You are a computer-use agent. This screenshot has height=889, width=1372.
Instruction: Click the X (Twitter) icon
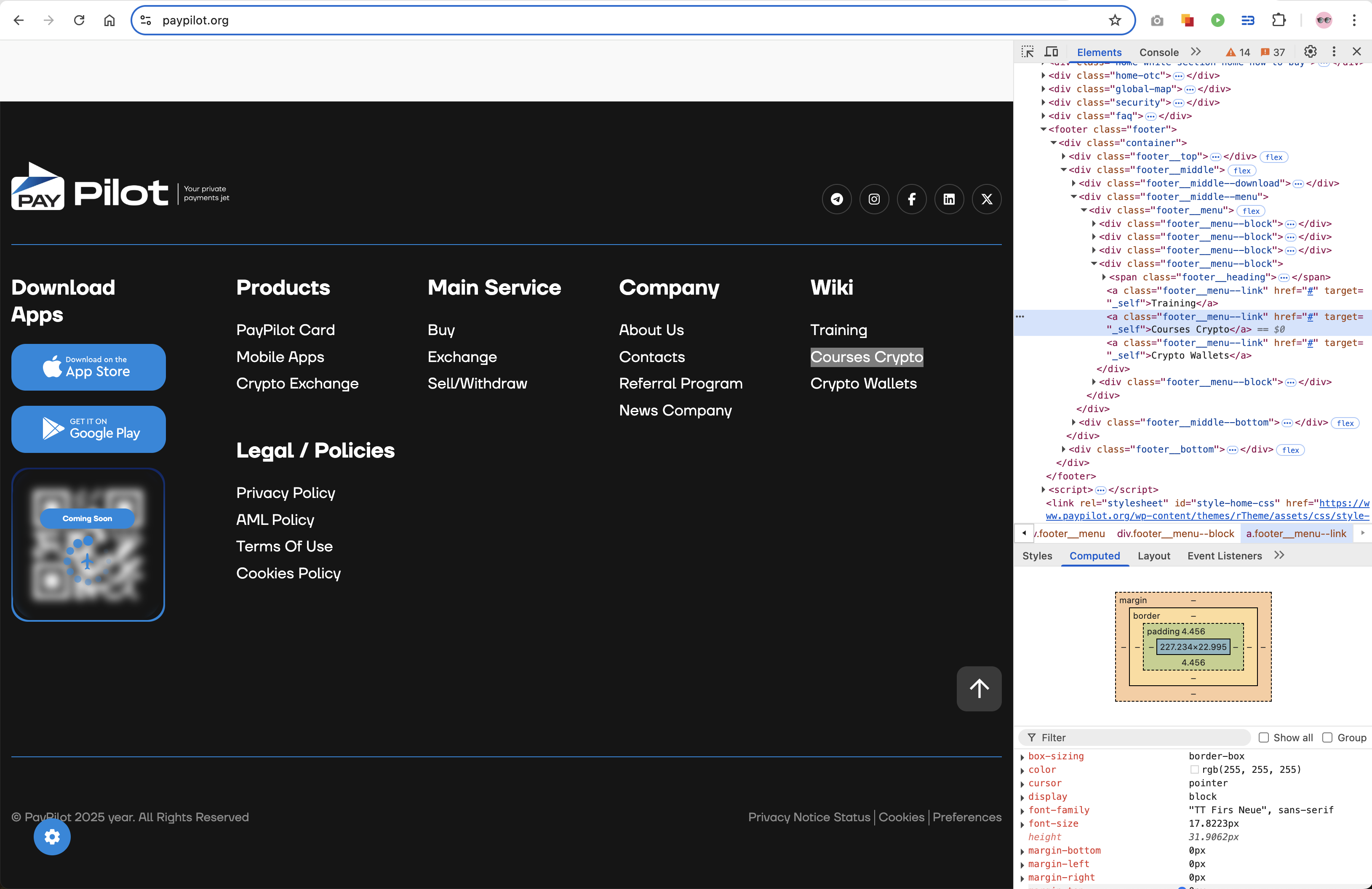(986, 200)
